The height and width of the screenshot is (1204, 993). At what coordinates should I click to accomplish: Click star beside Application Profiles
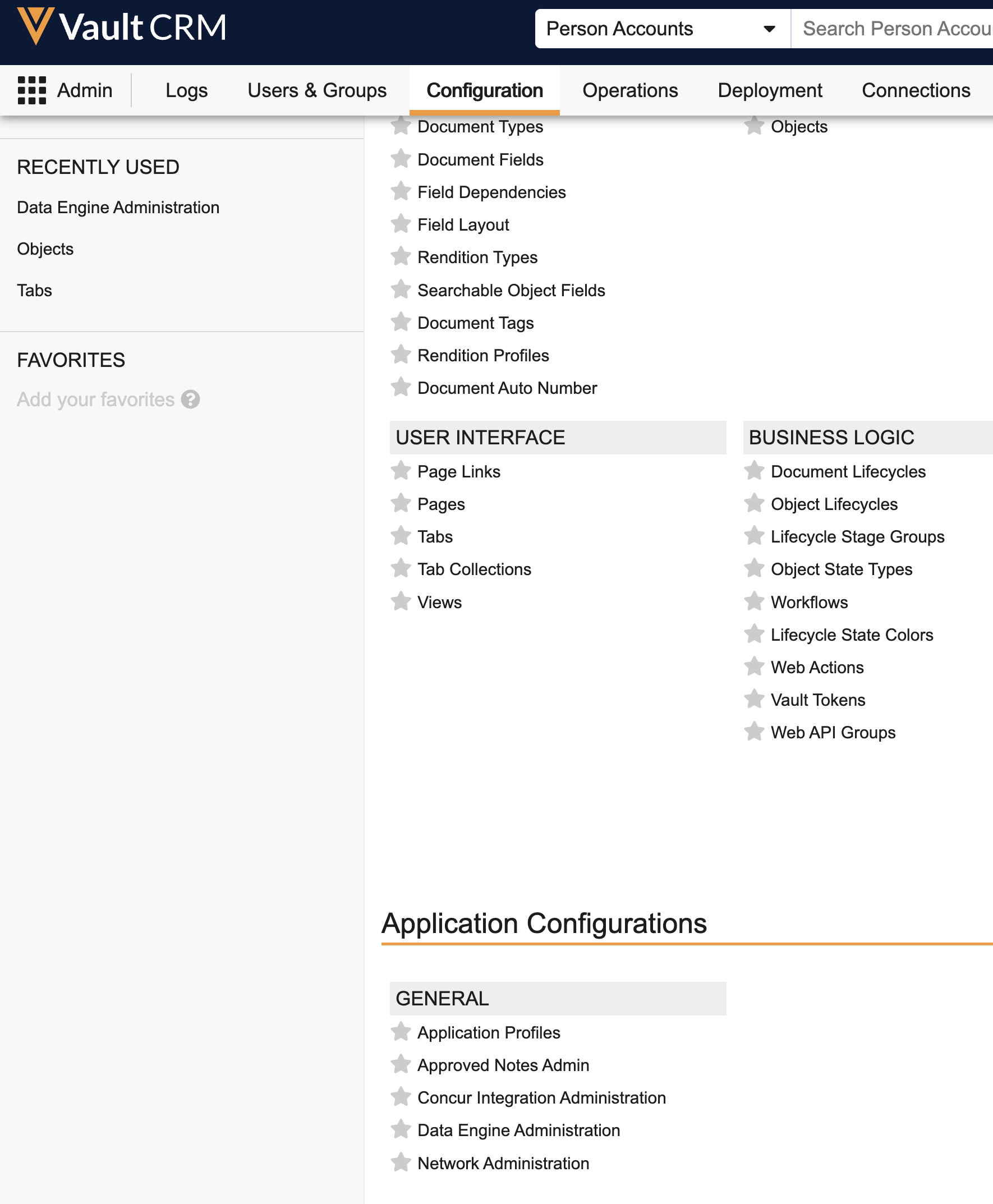coord(401,1032)
